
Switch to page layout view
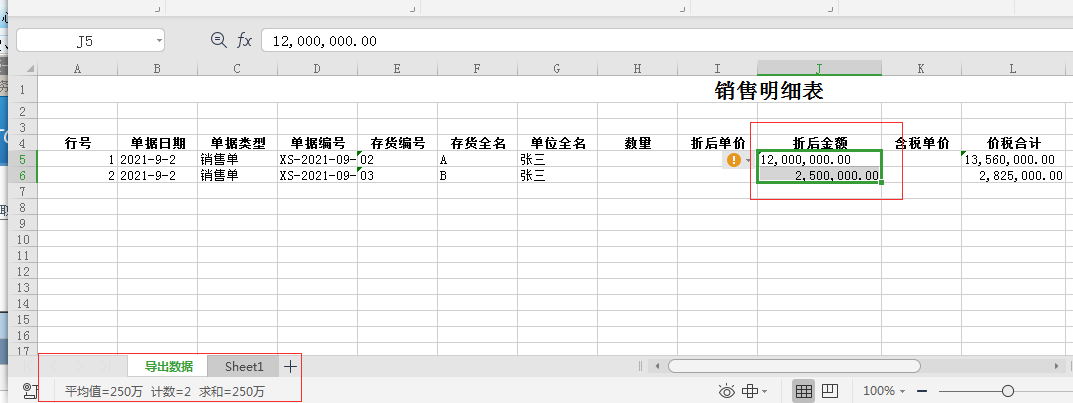[x=830, y=391]
